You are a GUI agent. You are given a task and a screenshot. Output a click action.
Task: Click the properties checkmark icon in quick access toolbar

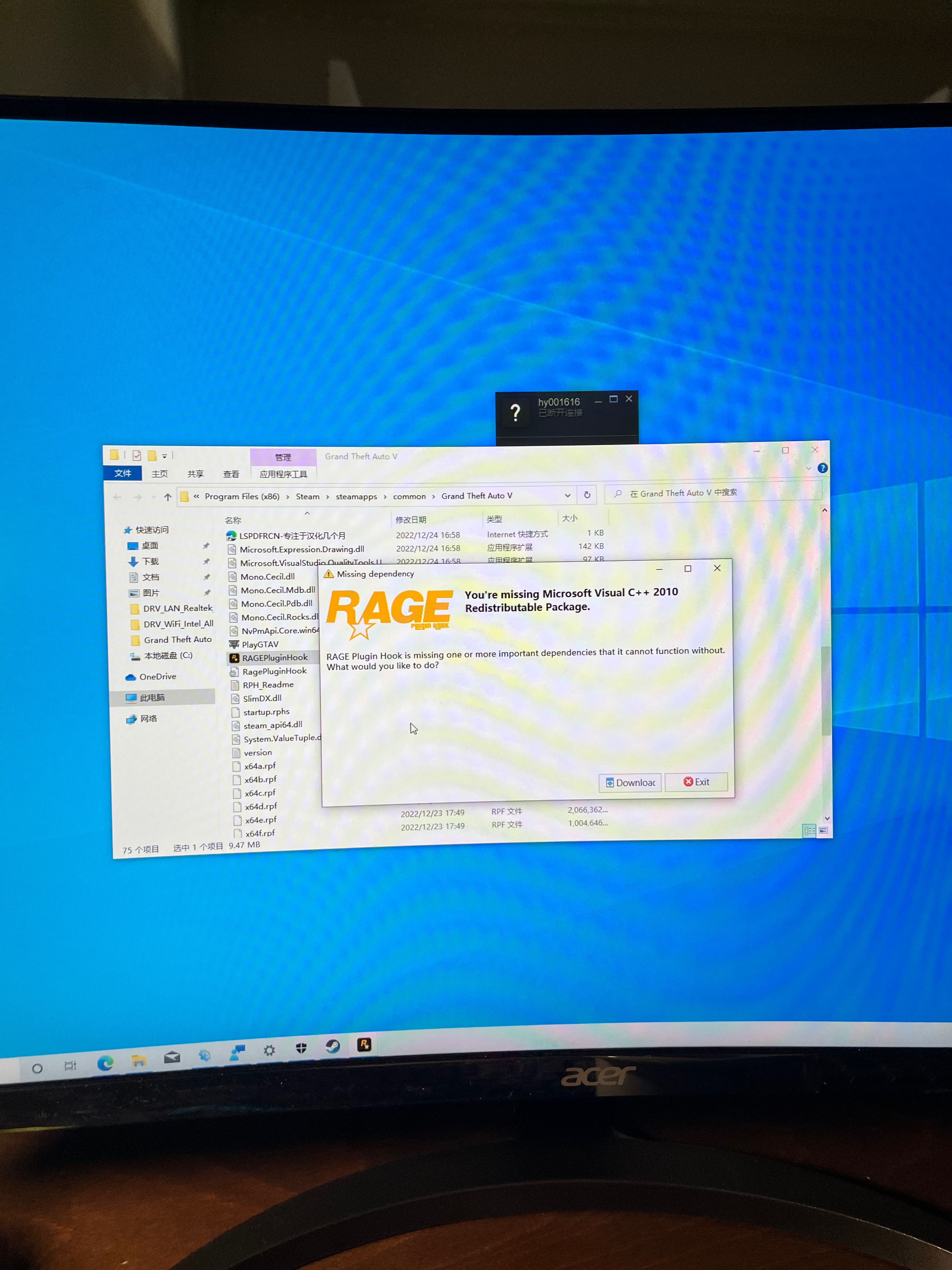(x=137, y=455)
